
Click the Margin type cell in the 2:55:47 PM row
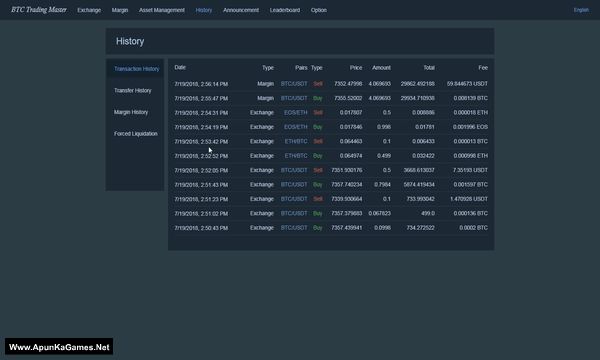click(266, 98)
